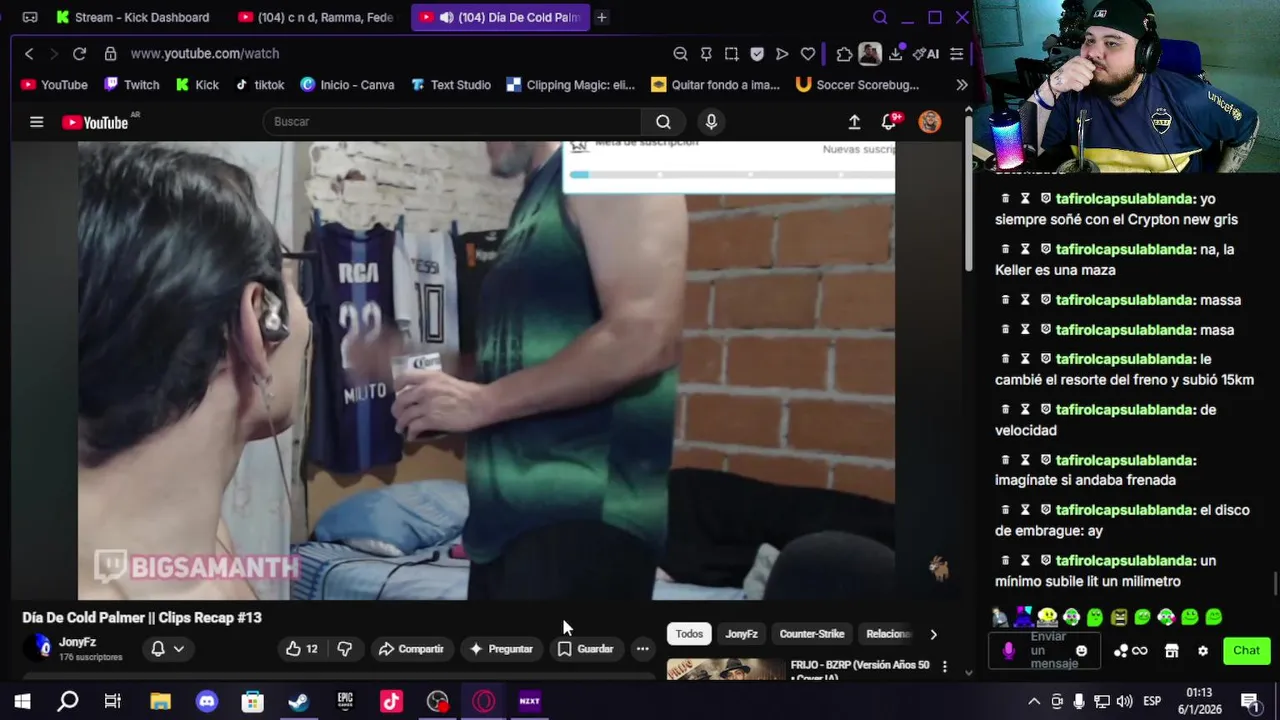Viewport: 1280px width, 720px height.
Task: Show next related filter chips arrow
Action: coord(933,634)
